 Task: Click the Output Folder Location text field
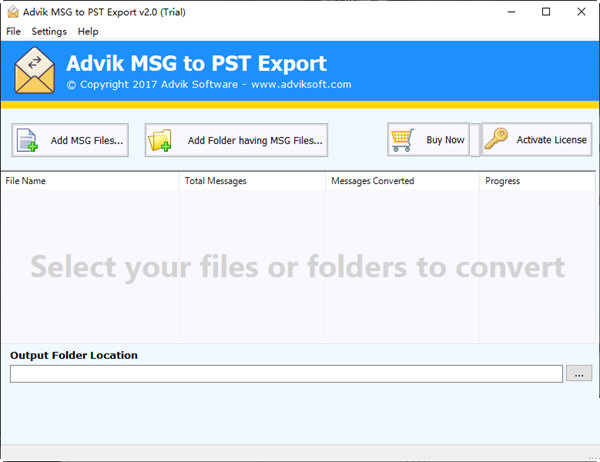pos(286,374)
